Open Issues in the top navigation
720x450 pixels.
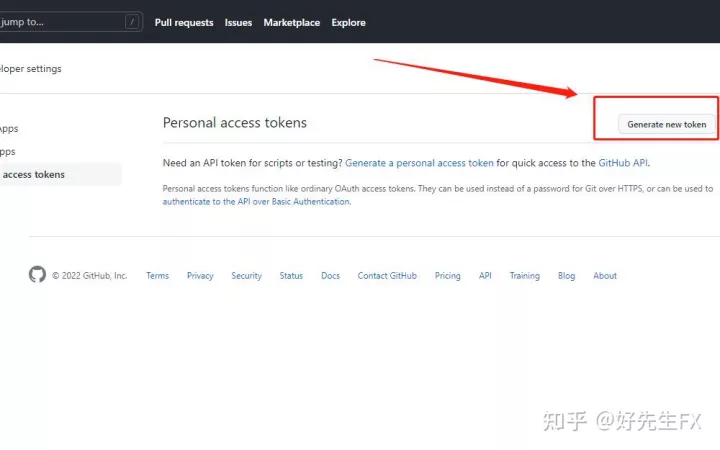pyautogui.click(x=238, y=22)
